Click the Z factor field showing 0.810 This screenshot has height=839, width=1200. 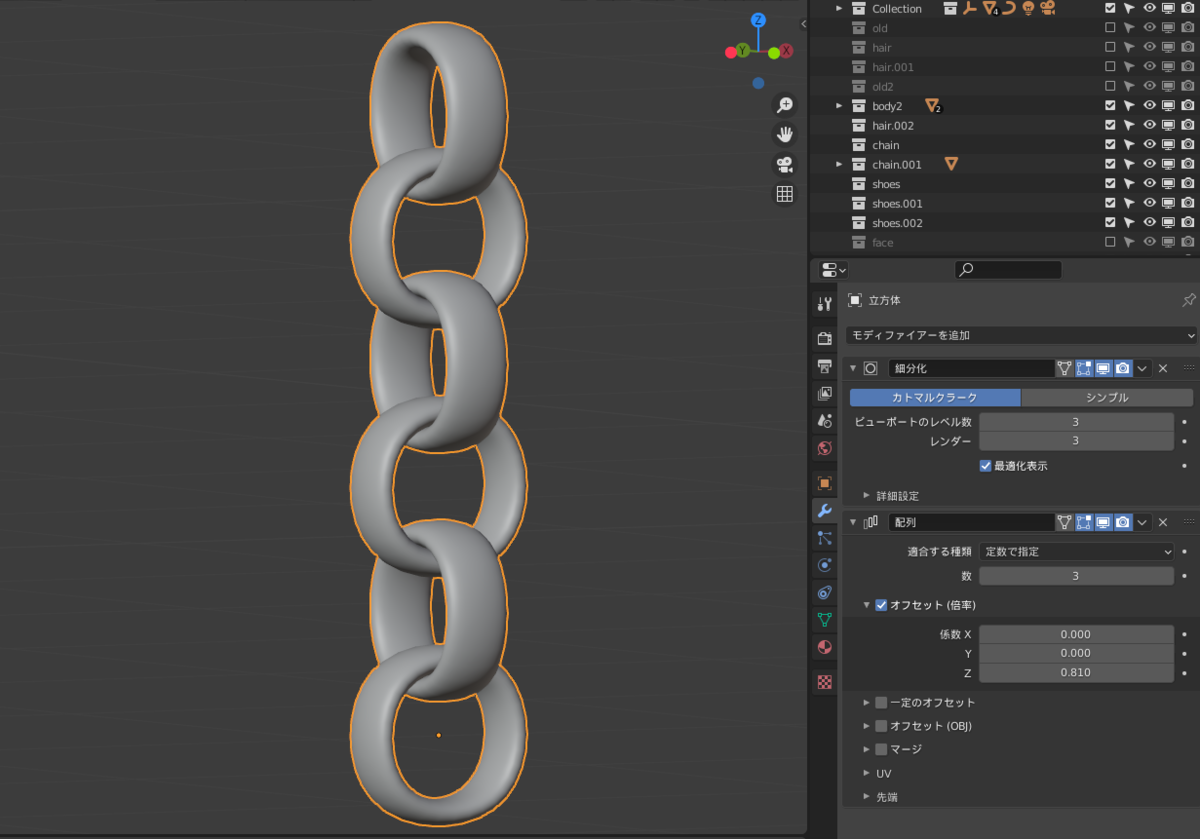[x=1076, y=673]
